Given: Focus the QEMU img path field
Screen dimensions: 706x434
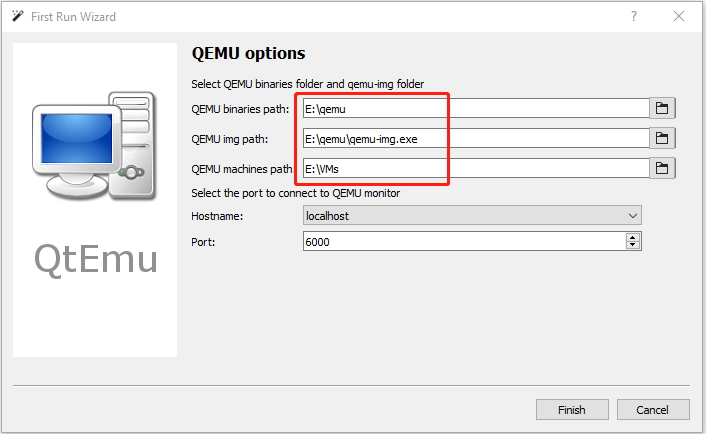Looking at the screenshot, I should point(476,139).
